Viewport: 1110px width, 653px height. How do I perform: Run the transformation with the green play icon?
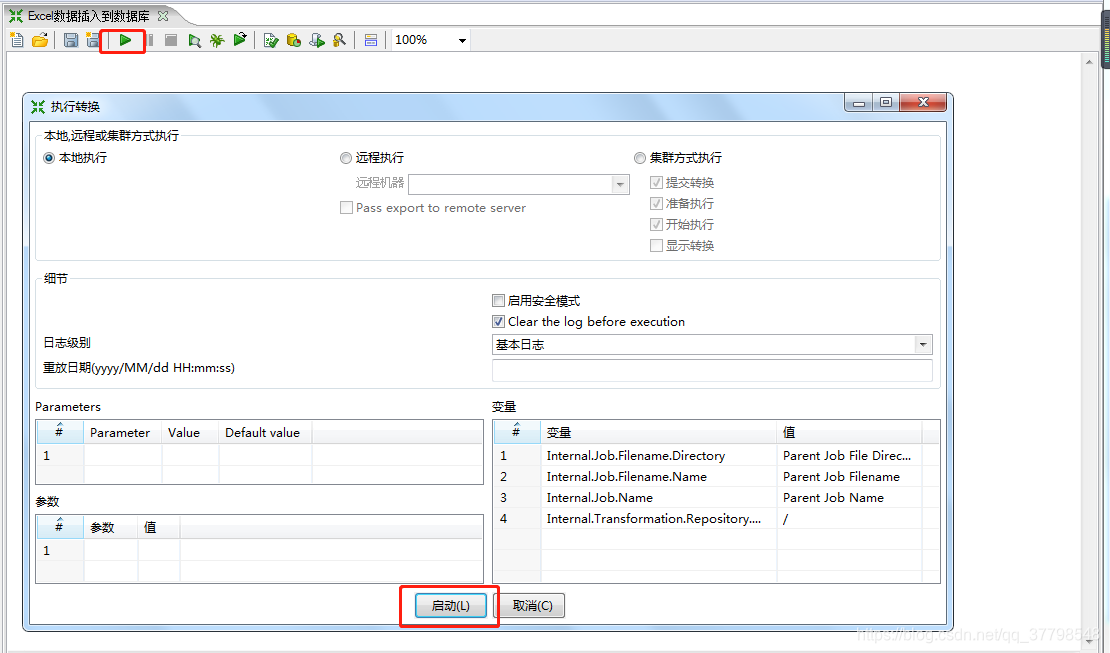pos(125,40)
